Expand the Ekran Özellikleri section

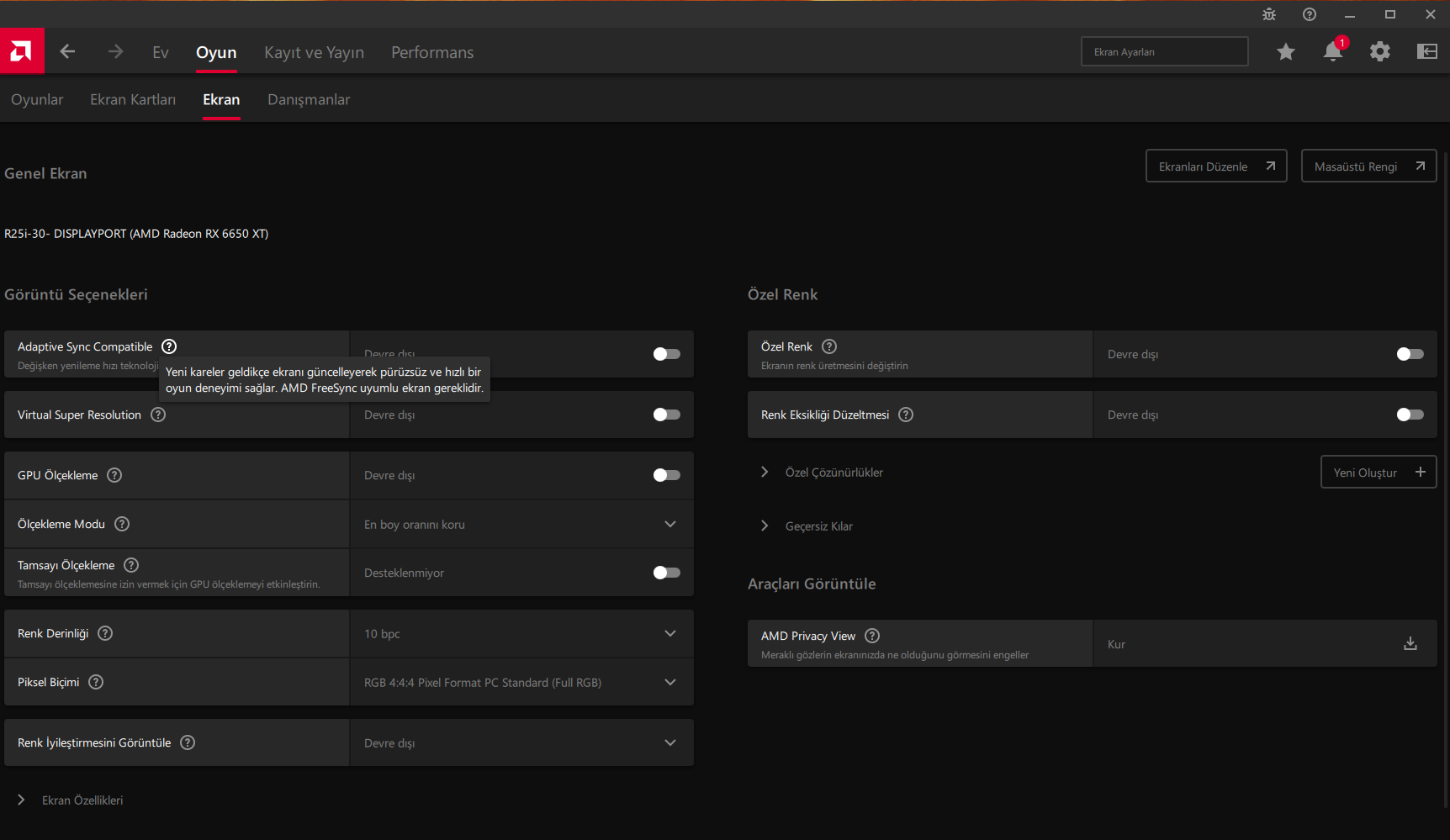point(22,800)
